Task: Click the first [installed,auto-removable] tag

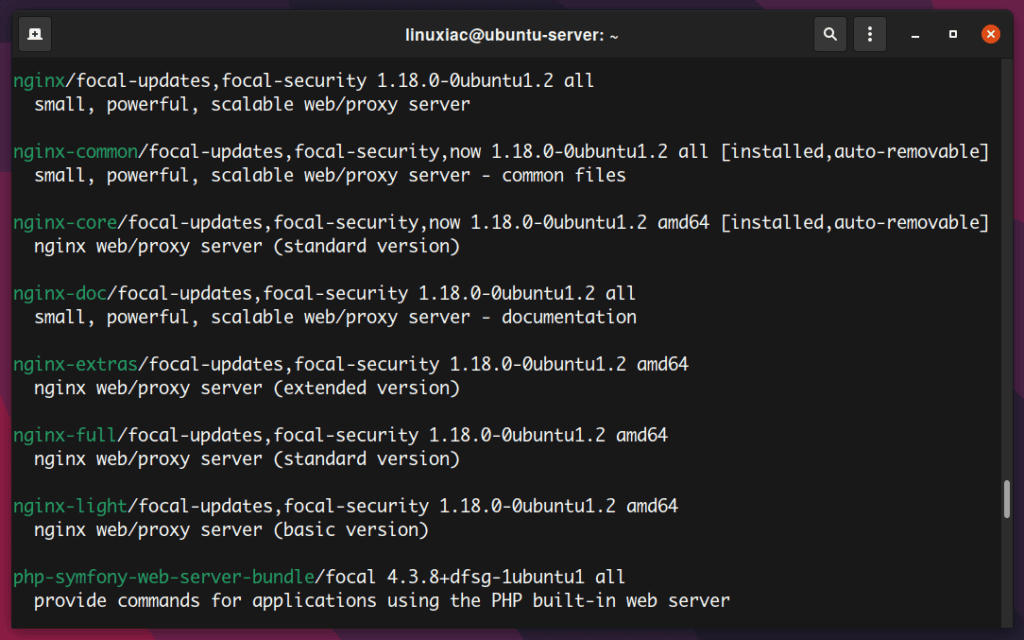Action: [855, 152]
